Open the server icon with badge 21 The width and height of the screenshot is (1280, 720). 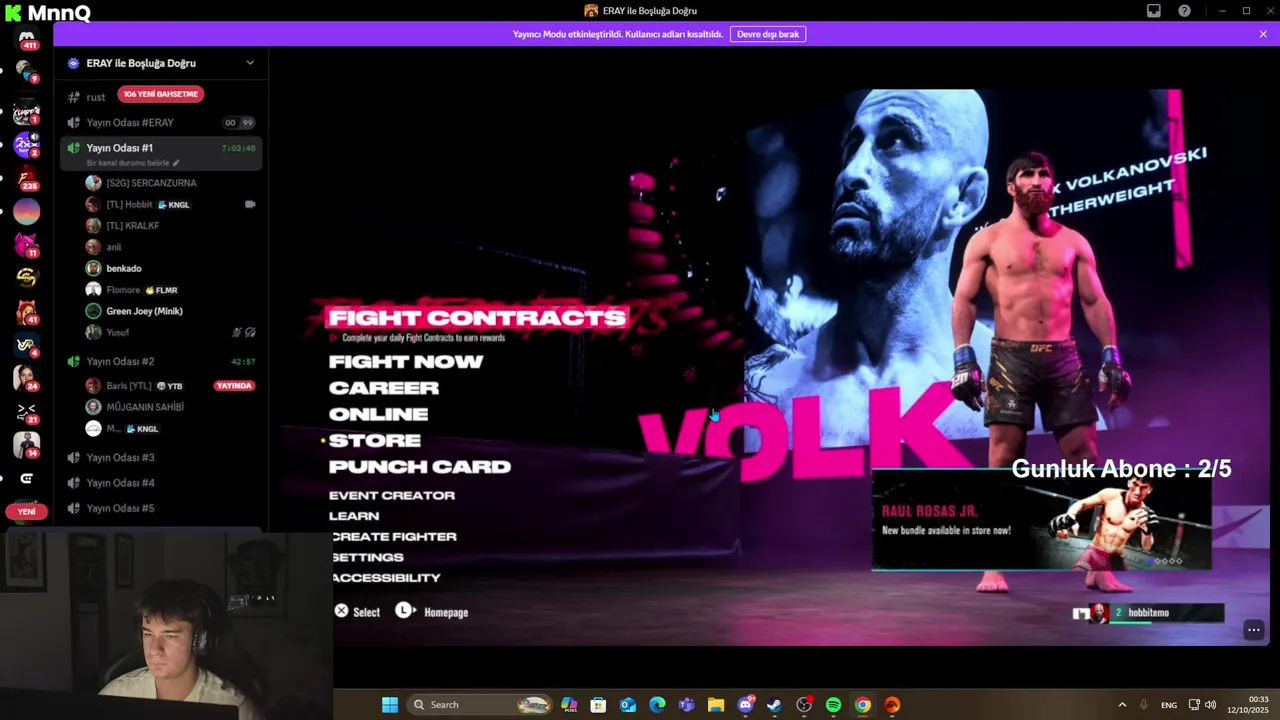27,411
